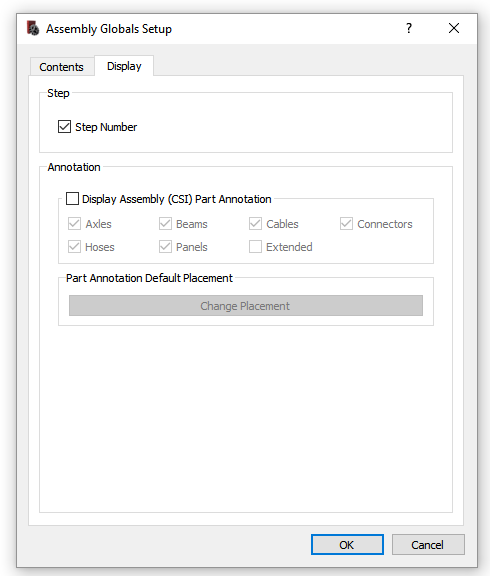Switch to the Contents tab
The height and width of the screenshot is (576, 490).
[61, 67]
